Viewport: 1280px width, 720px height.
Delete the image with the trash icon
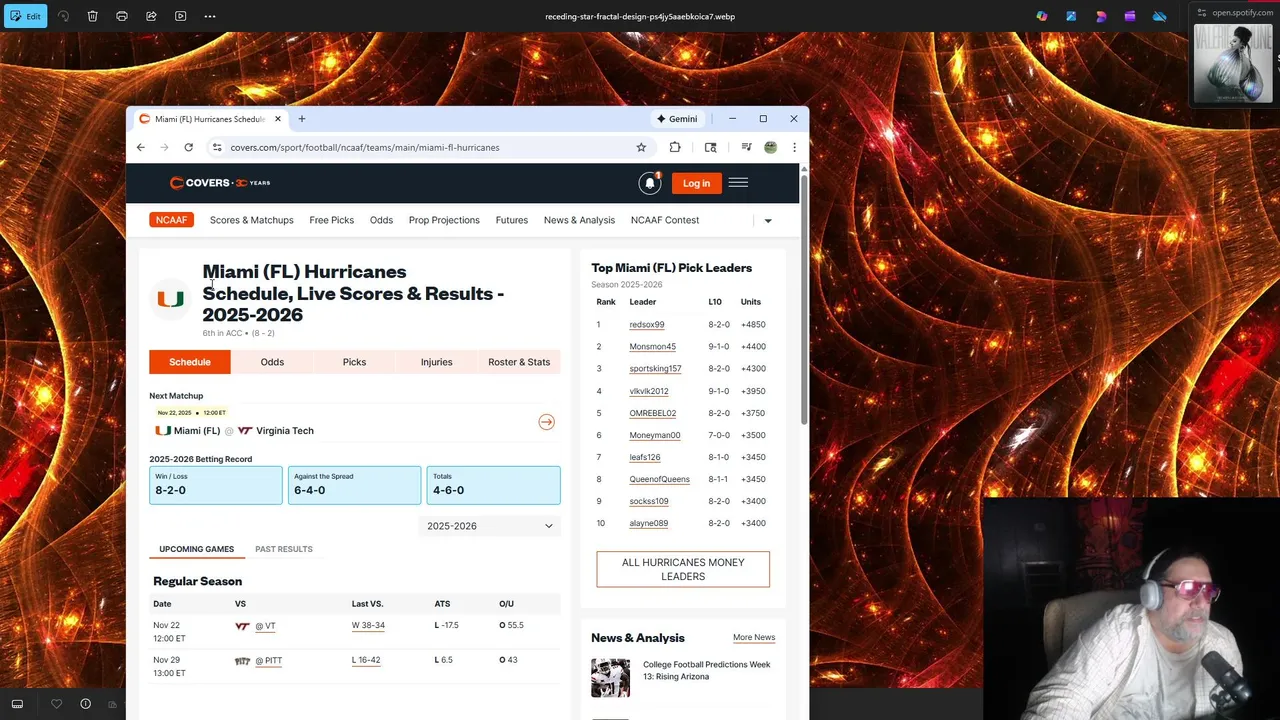tap(92, 16)
